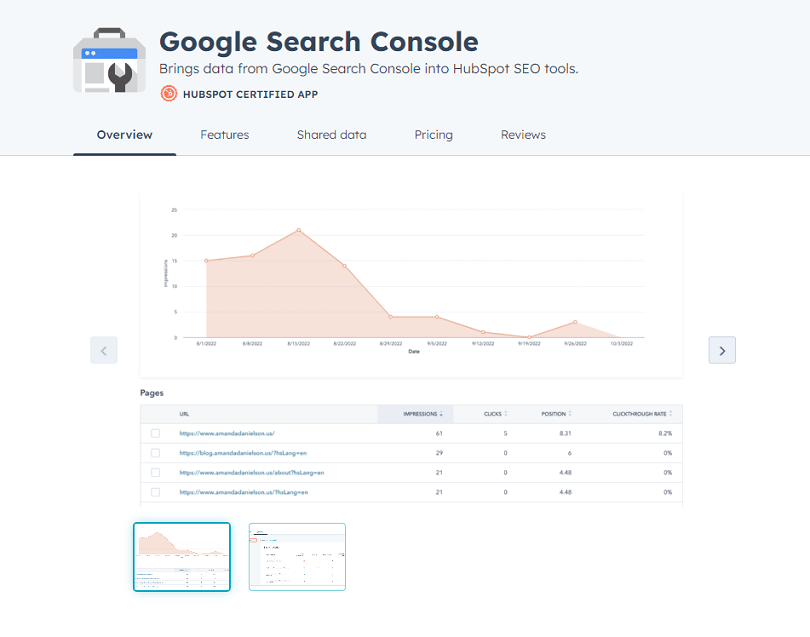810x637 pixels.
Task: Open the blog.amandadanielson.us/?hsLang=en link
Action: [x=243, y=453]
